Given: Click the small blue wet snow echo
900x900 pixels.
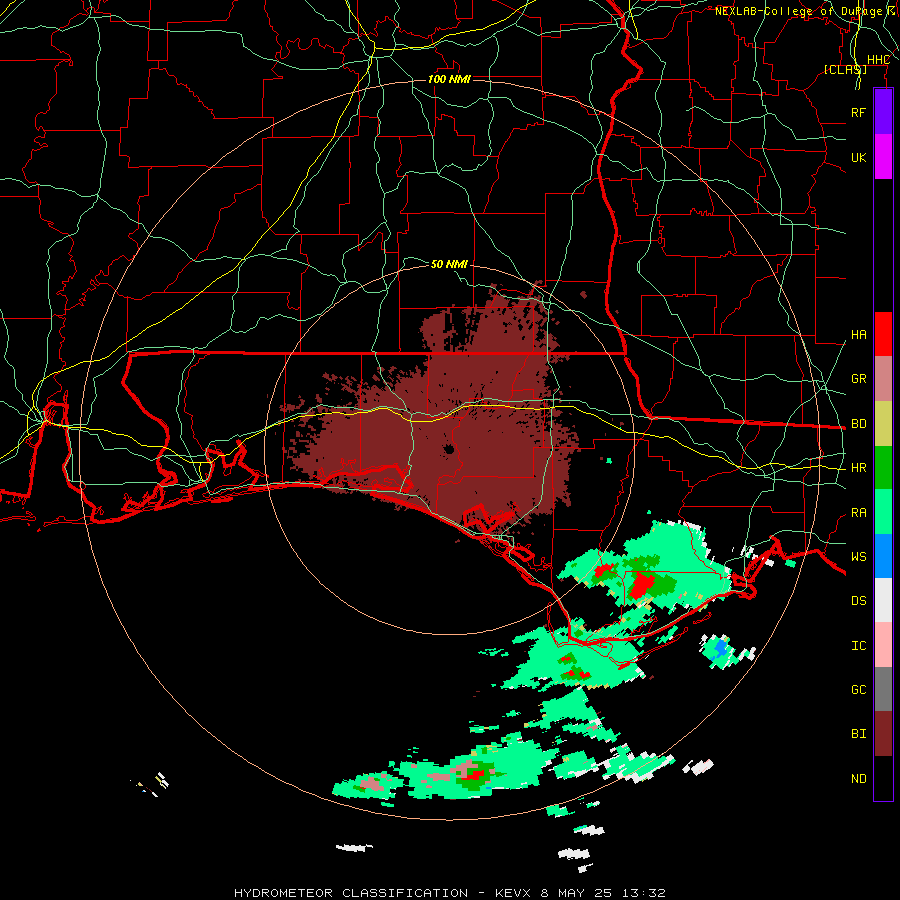Looking at the screenshot, I should (x=720, y=650).
